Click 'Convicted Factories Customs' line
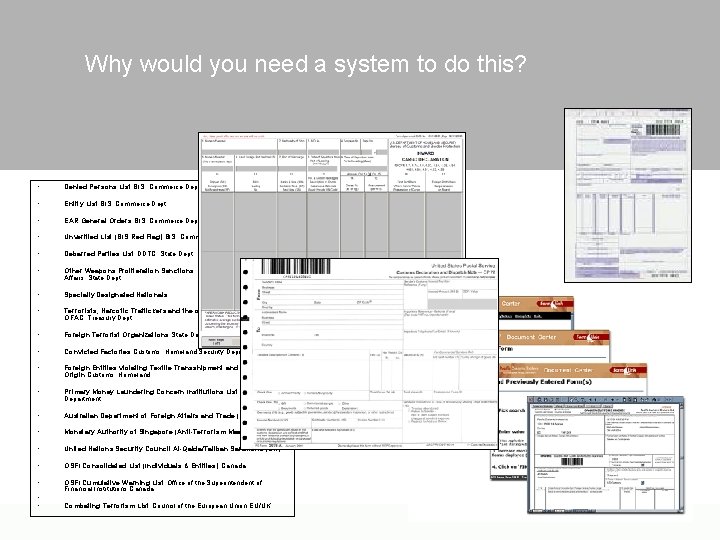Image resolution: width=720 pixels, height=540 pixels. click(152, 352)
